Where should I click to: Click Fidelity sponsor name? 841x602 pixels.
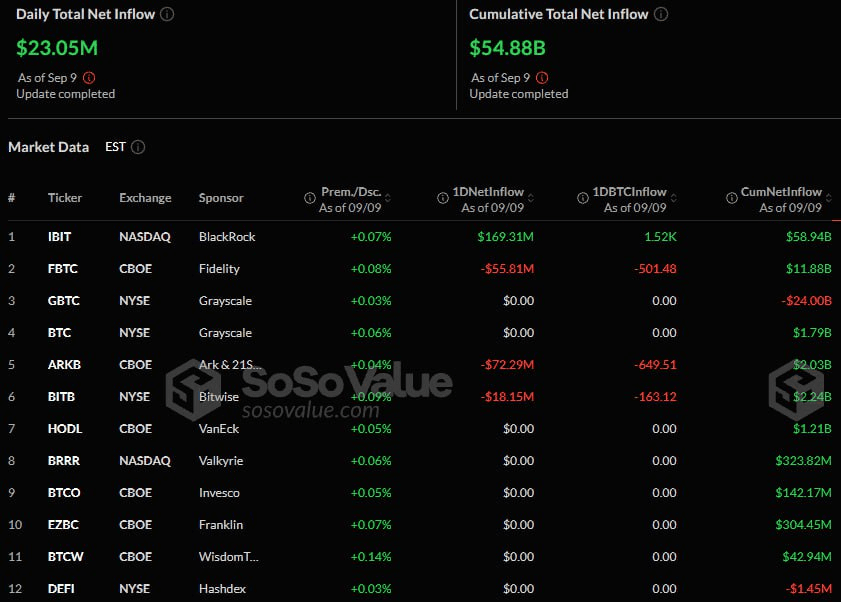[219, 269]
